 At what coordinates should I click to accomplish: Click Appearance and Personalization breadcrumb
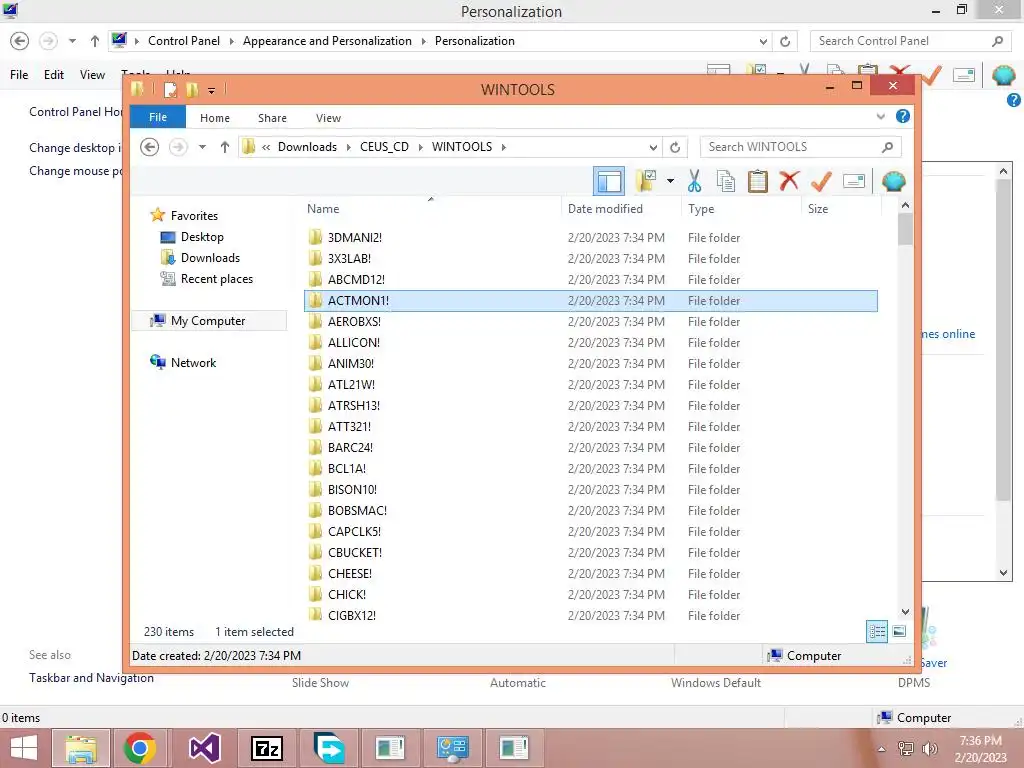[x=327, y=41]
